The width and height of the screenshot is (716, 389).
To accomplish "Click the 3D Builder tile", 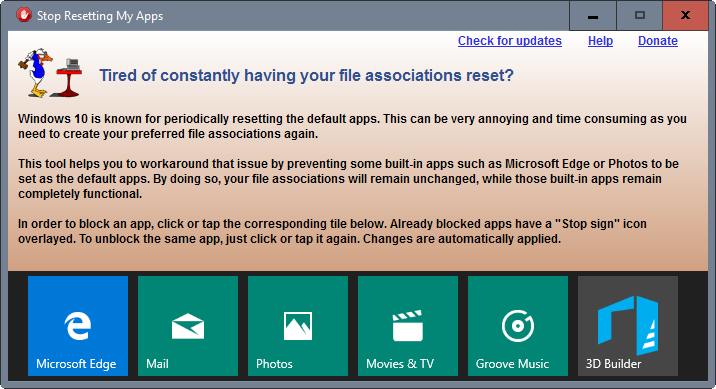I will pos(628,326).
